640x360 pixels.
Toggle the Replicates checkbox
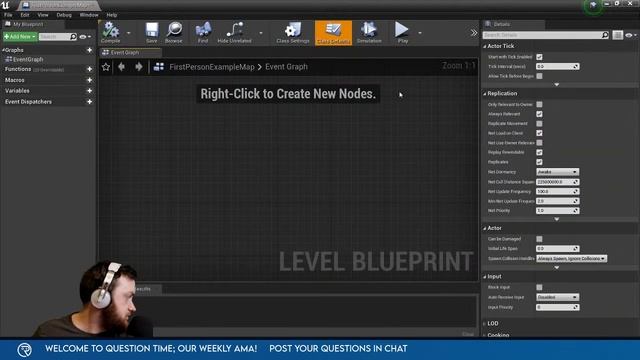[539, 162]
